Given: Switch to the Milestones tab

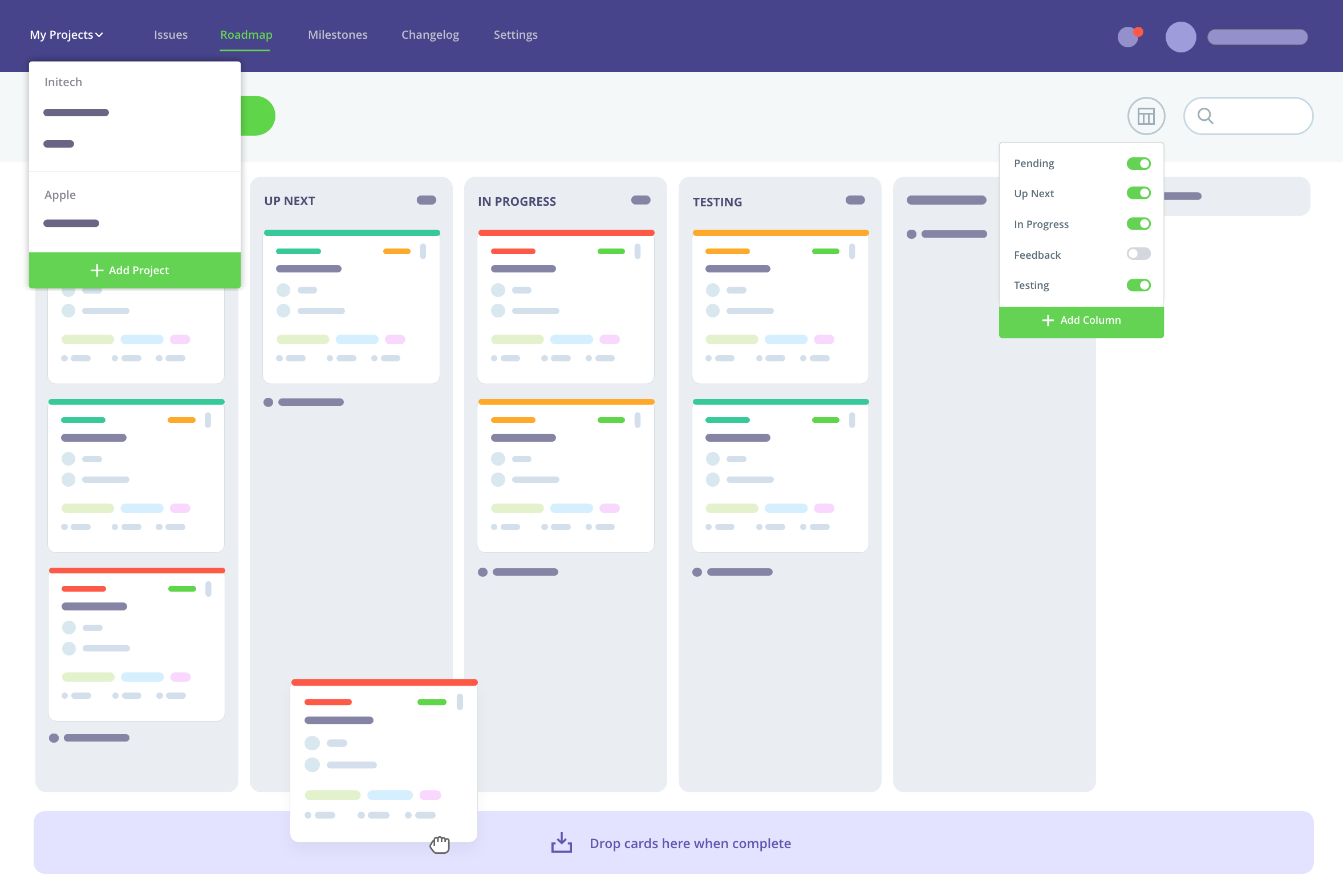Looking at the screenshot, I should point(338,35).
